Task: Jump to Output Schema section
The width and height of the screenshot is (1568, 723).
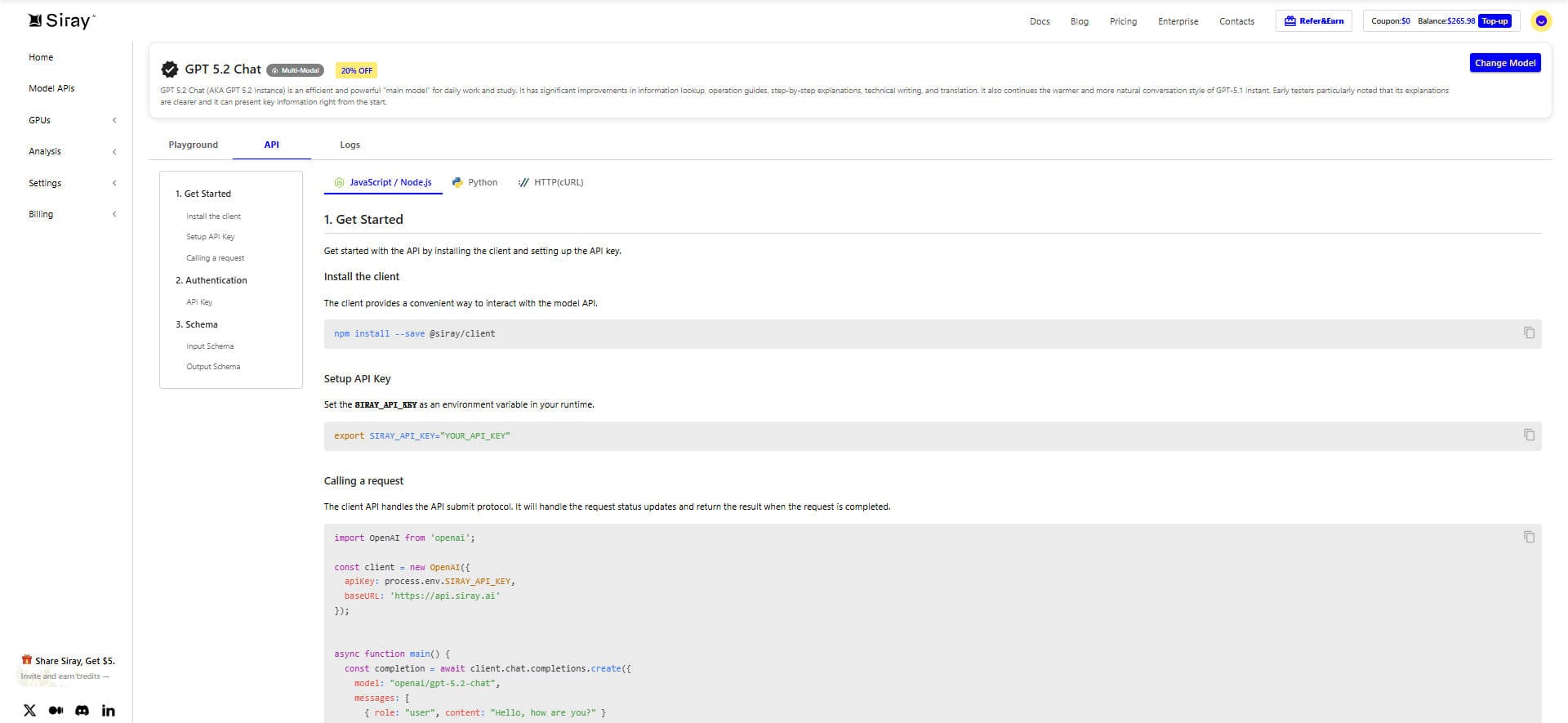Action: (x=213, y=367)
